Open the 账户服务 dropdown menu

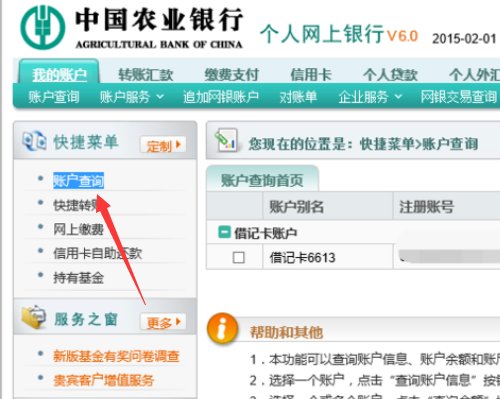(x=132, y=97)
